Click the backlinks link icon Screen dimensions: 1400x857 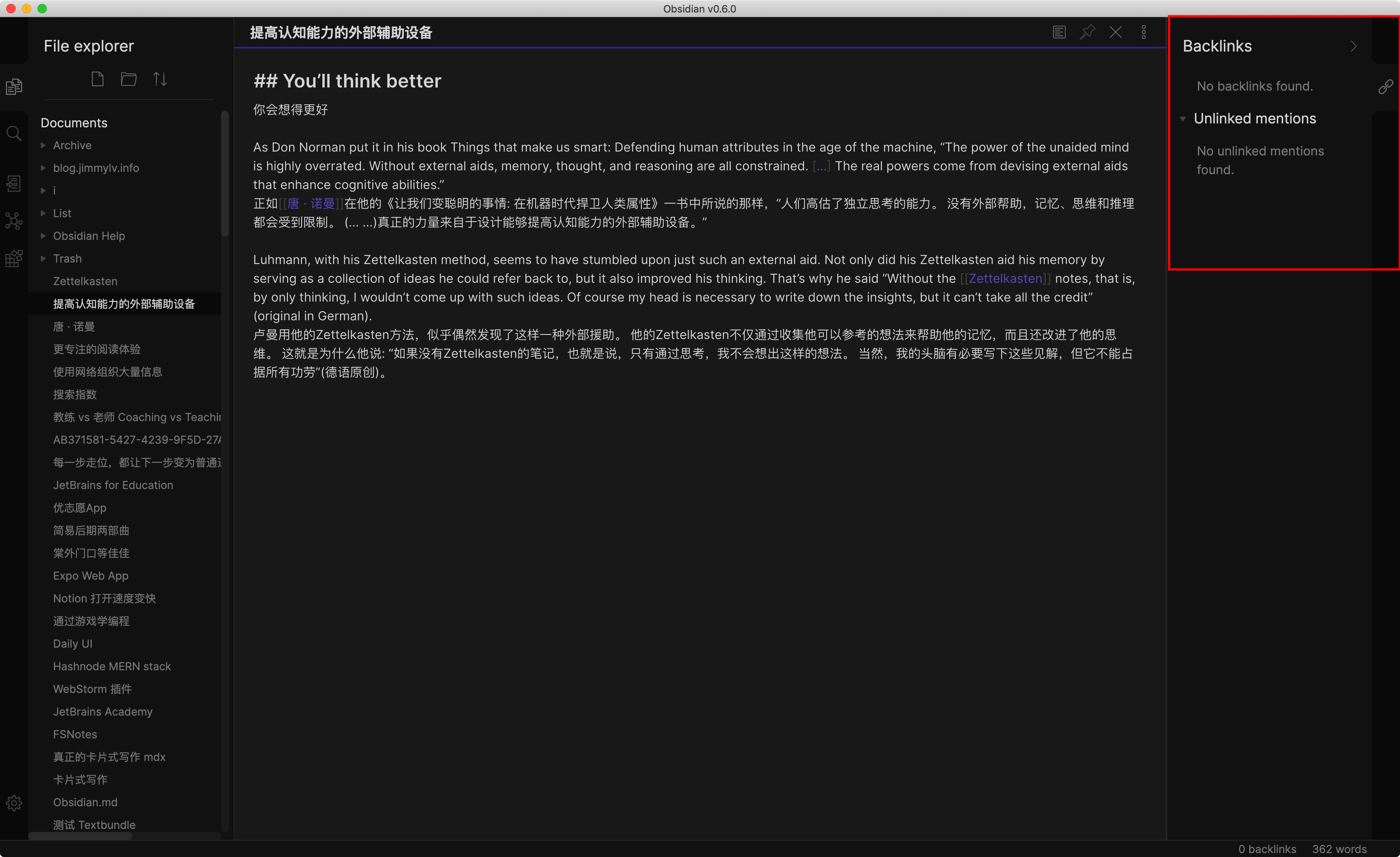pos(1385,86)
